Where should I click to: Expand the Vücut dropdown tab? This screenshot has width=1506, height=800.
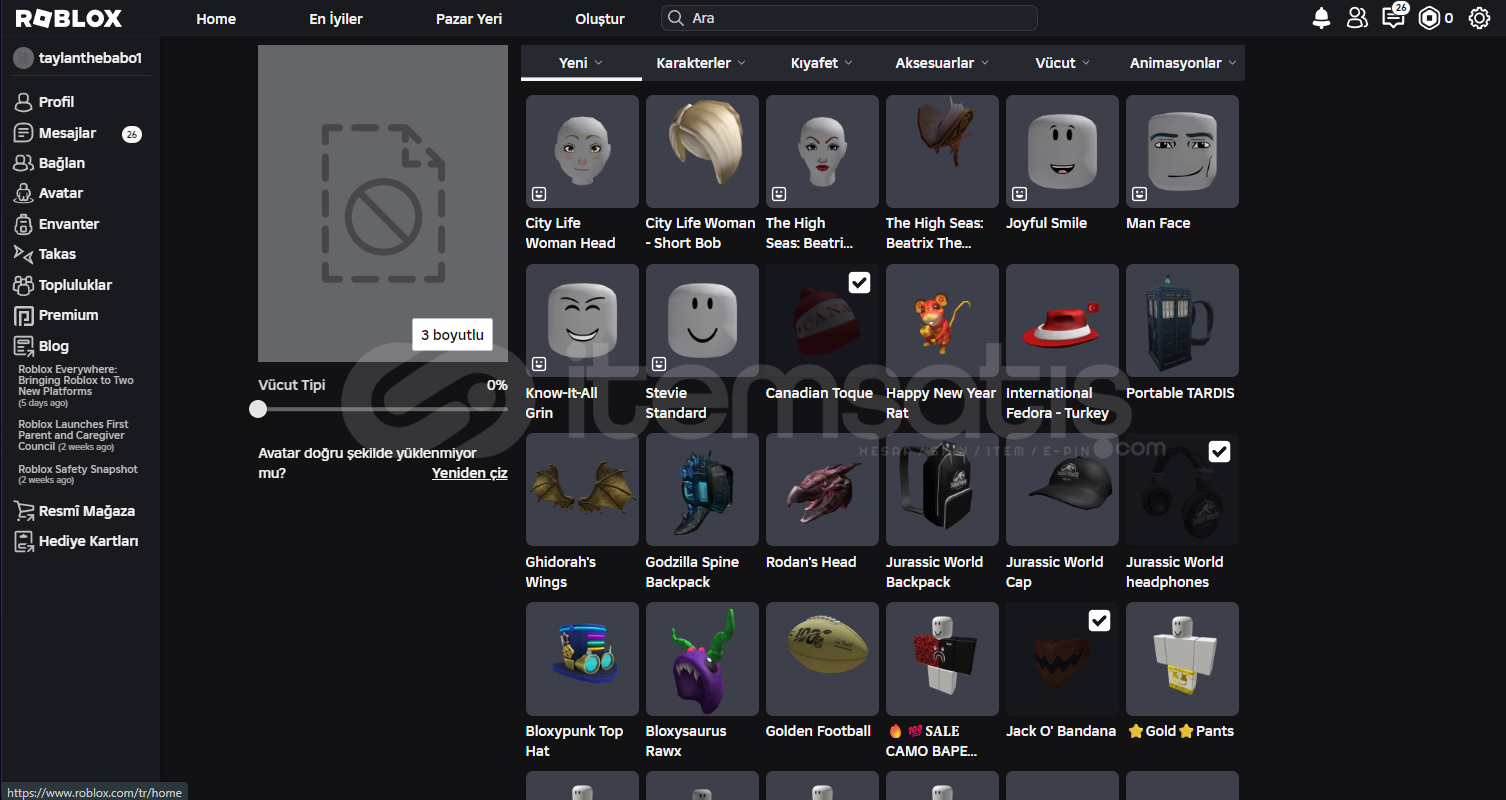point(1063,63)
